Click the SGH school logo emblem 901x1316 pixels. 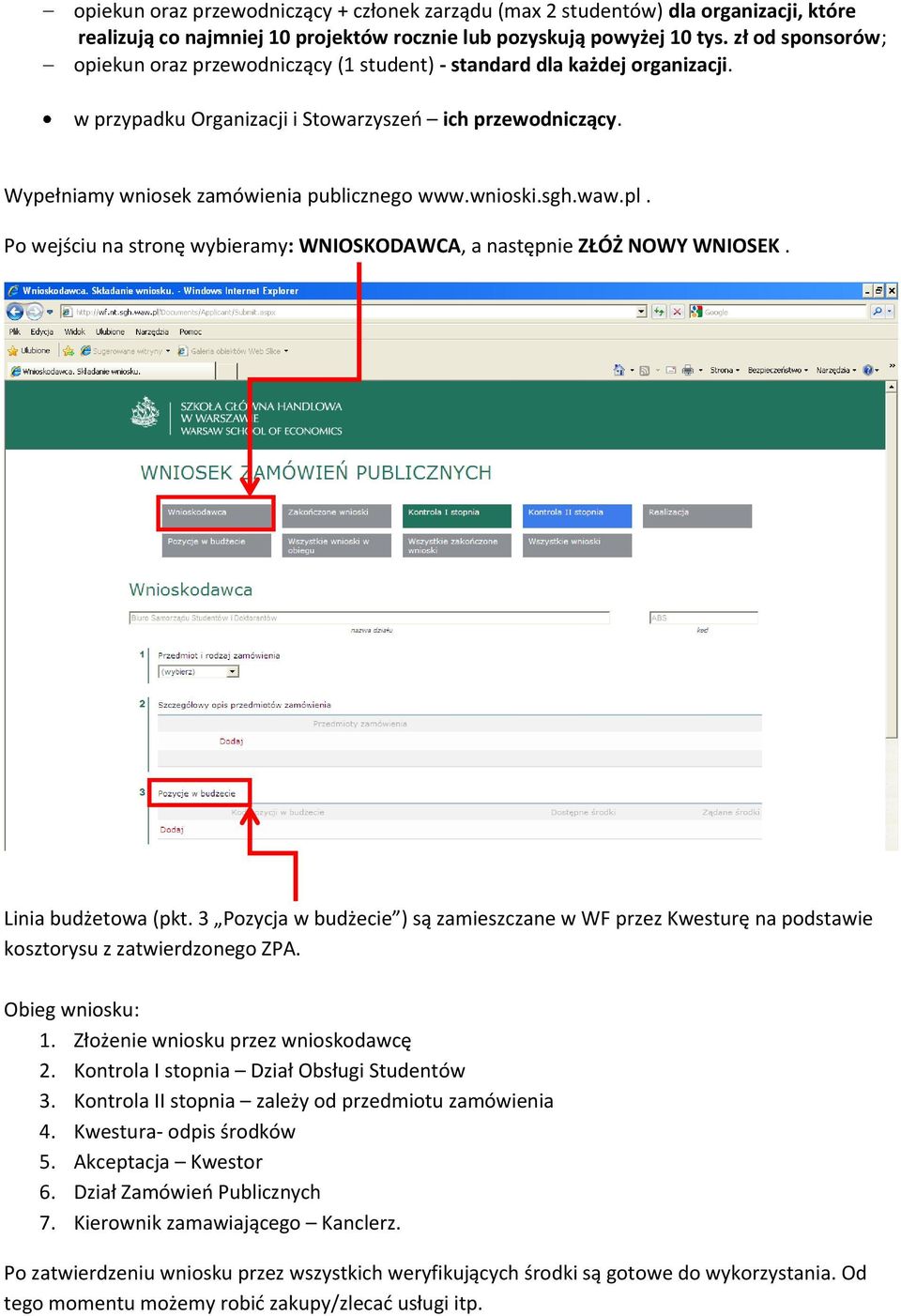pyautogui.click(x=145, y=413)
